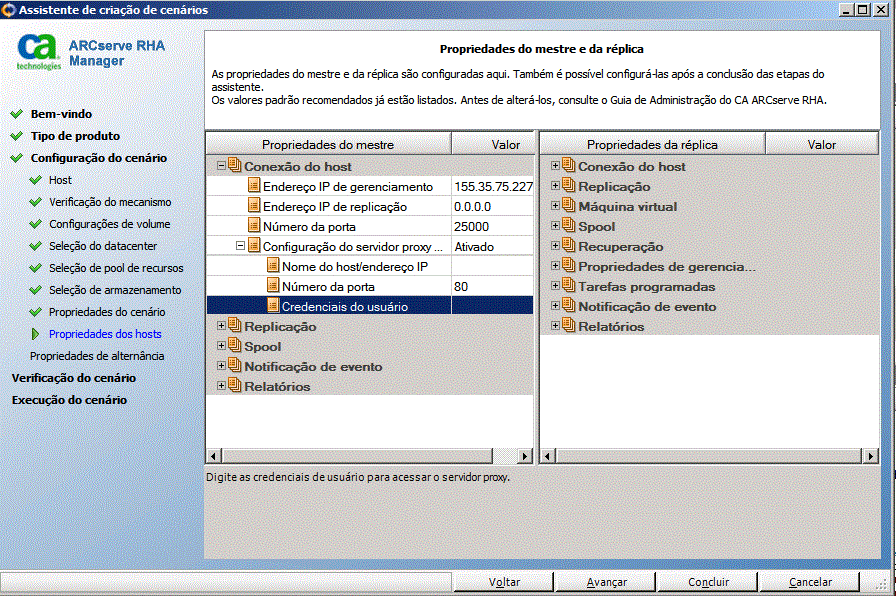Viewport: 896px width, 596px height.
Task: Click the master Replicação folder icon
Action: point(235,325)
